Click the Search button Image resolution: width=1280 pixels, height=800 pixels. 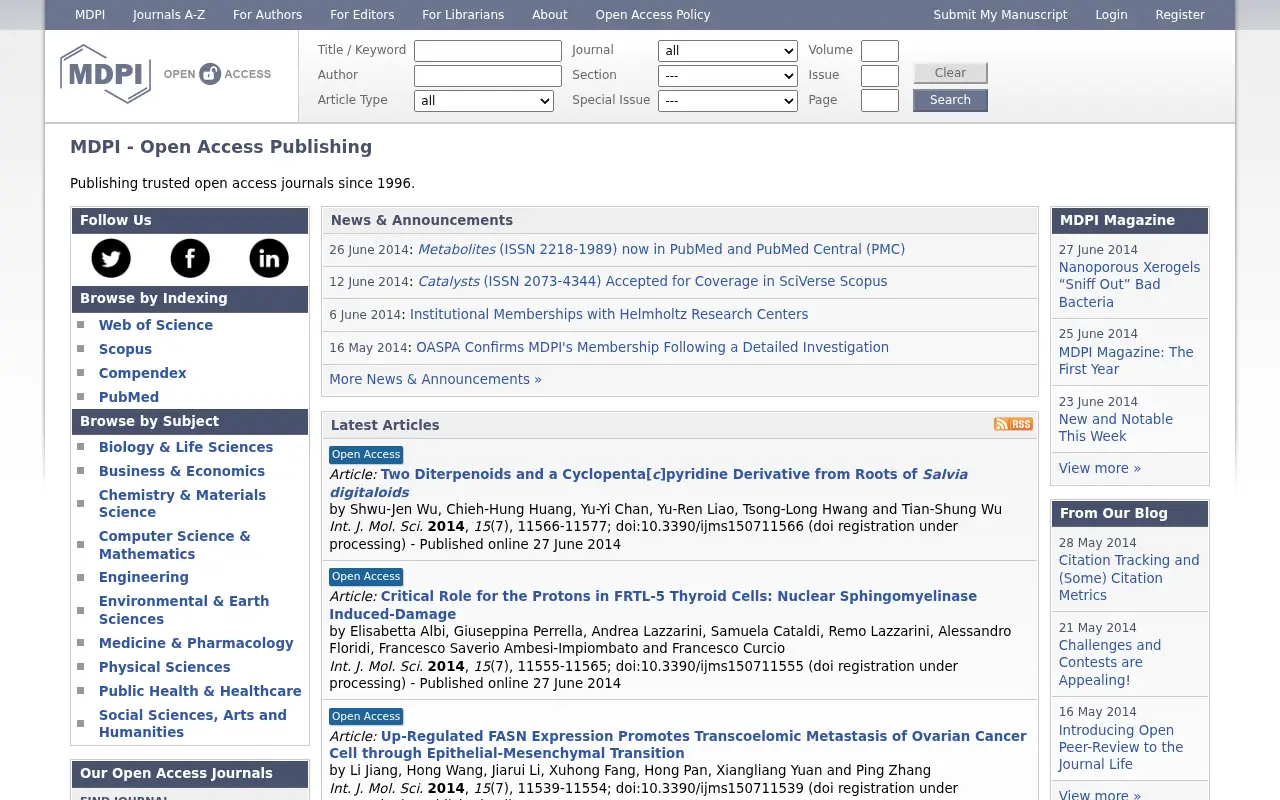(x=950, y=100)
